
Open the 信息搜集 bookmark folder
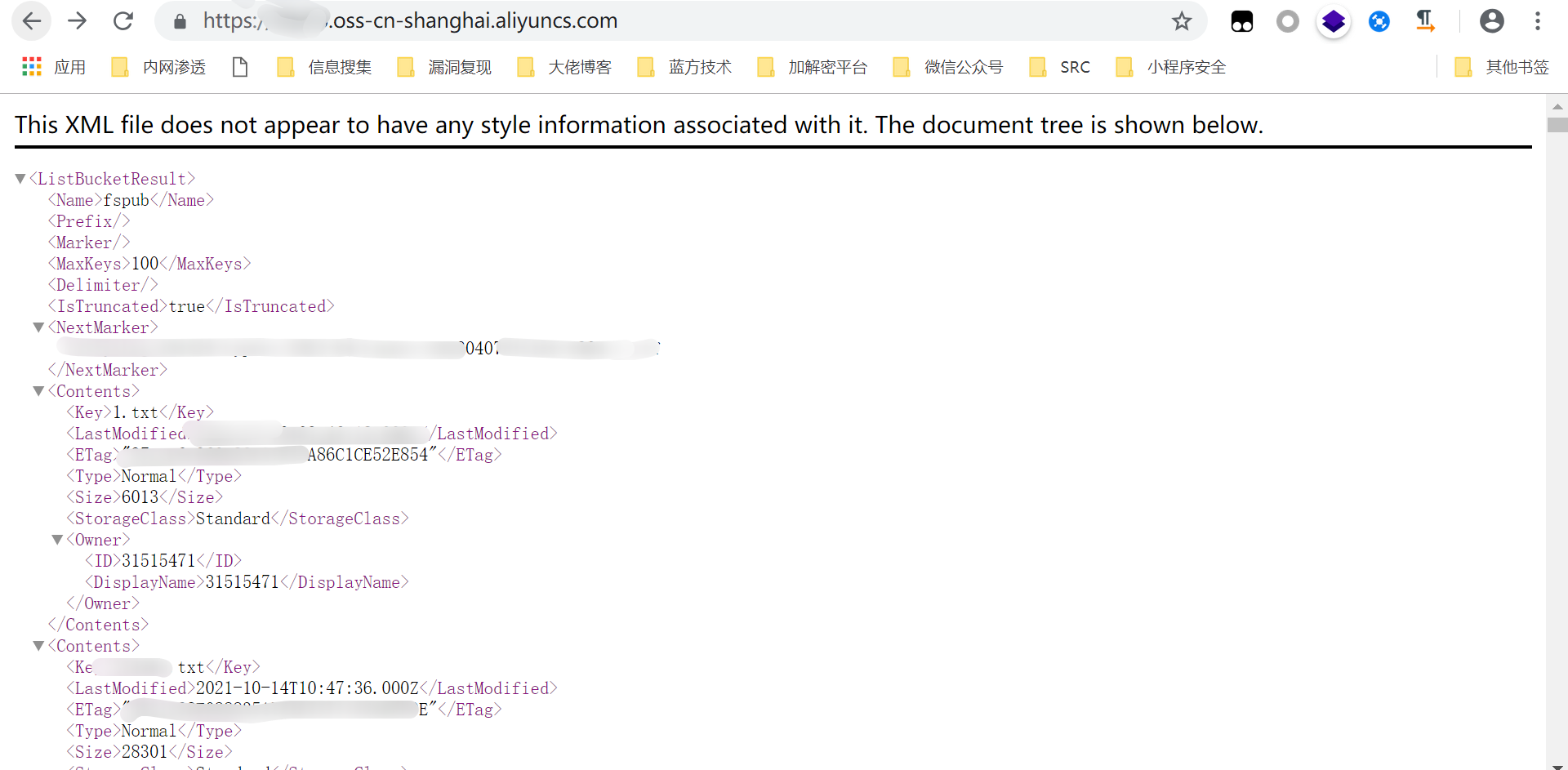coord(324,67)
